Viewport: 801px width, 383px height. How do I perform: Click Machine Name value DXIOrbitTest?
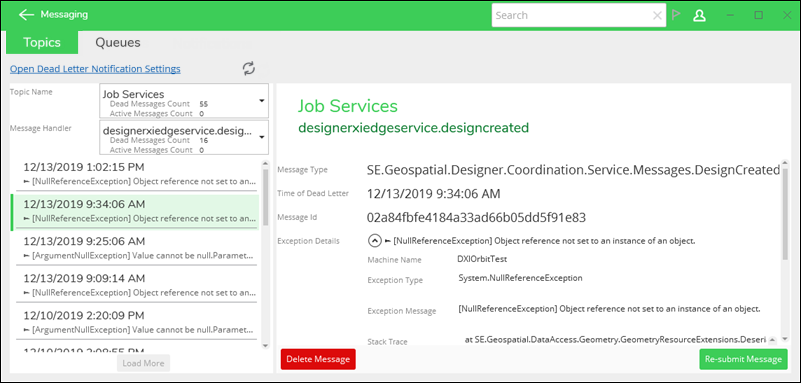[482, 259]
